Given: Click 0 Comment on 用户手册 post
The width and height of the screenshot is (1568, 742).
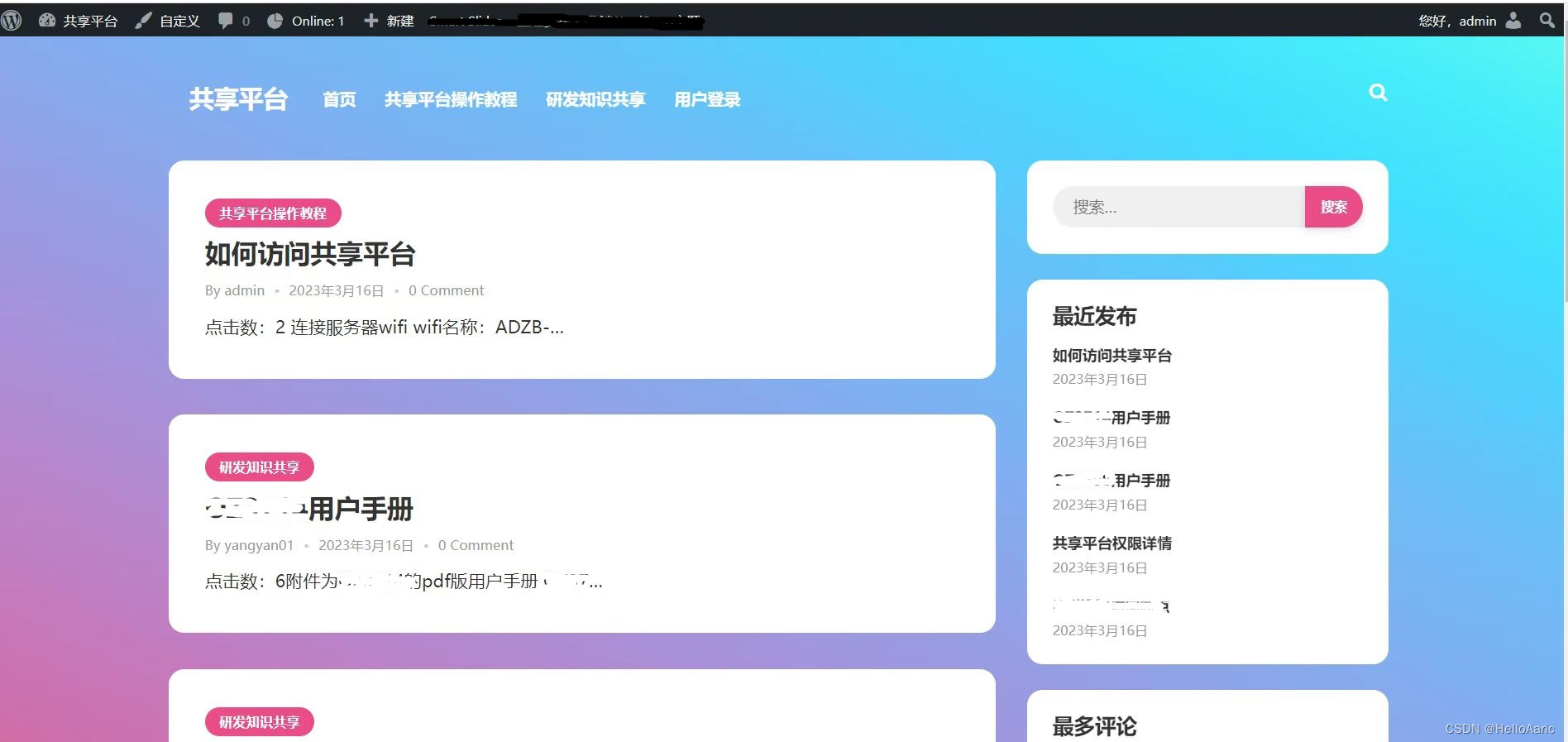Looking at the screenshot, I should (x=476, y=545).
